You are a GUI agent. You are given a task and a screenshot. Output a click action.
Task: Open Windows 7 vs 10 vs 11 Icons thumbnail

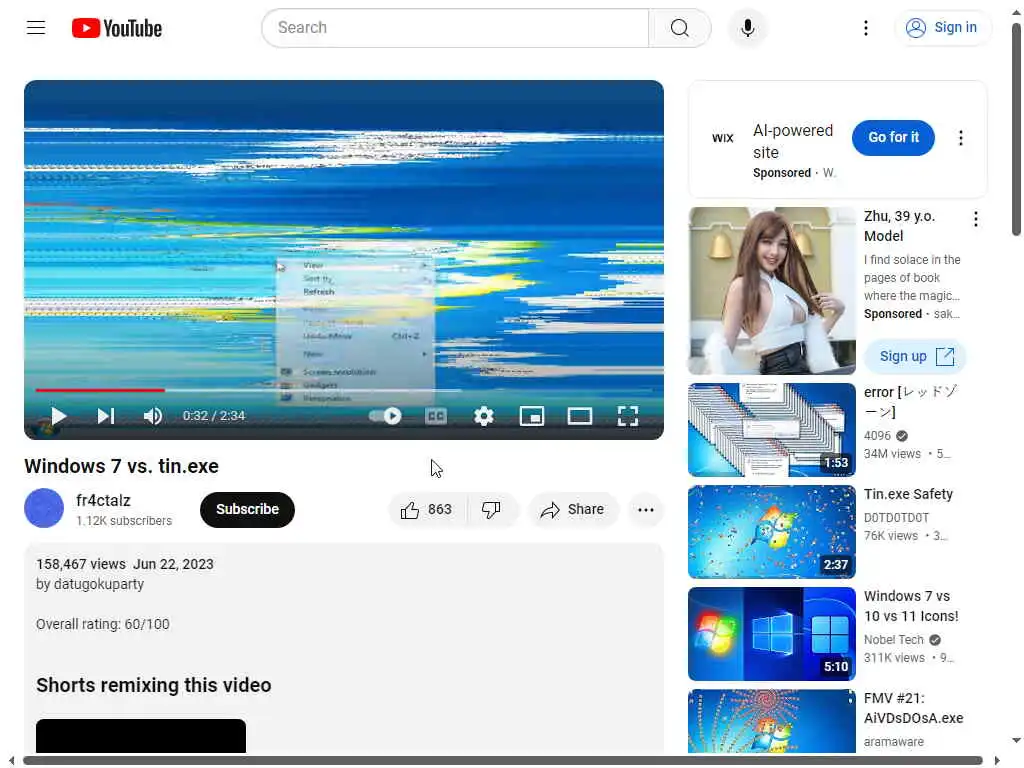pos(771,633)
